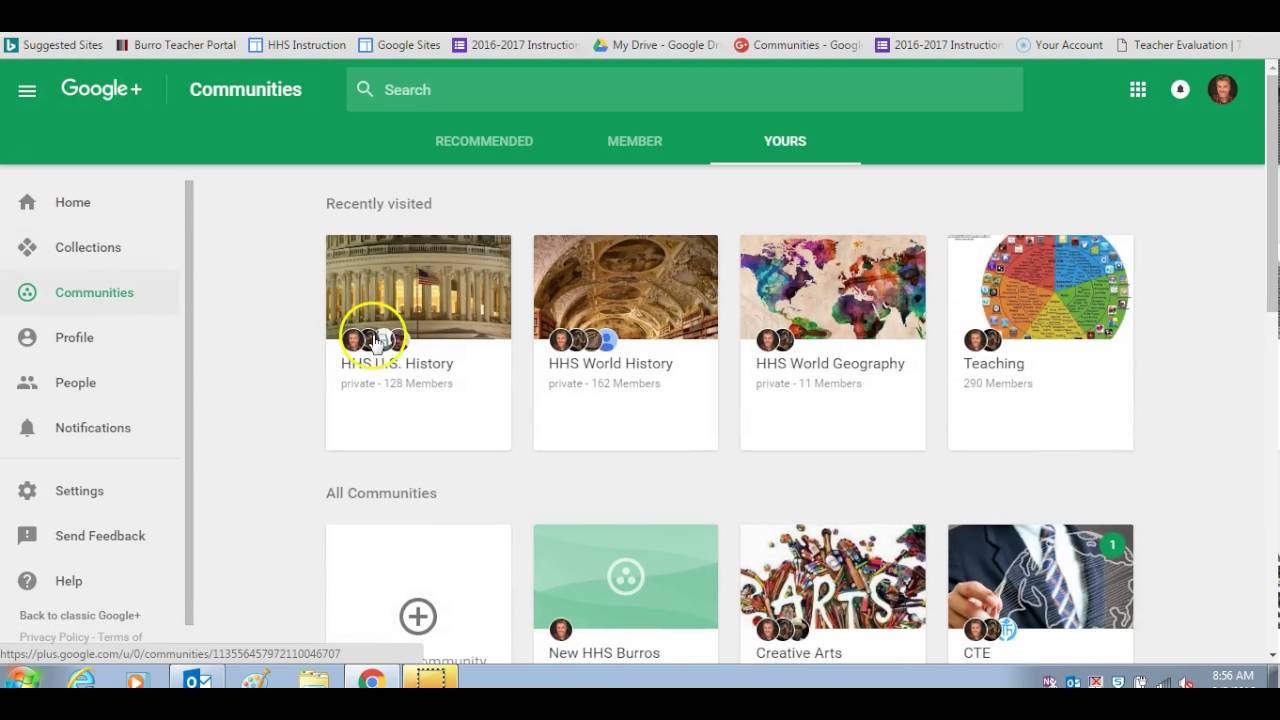Open the Teaching community wheel image
The image size is (1280, 720).
click(1040, 287)
